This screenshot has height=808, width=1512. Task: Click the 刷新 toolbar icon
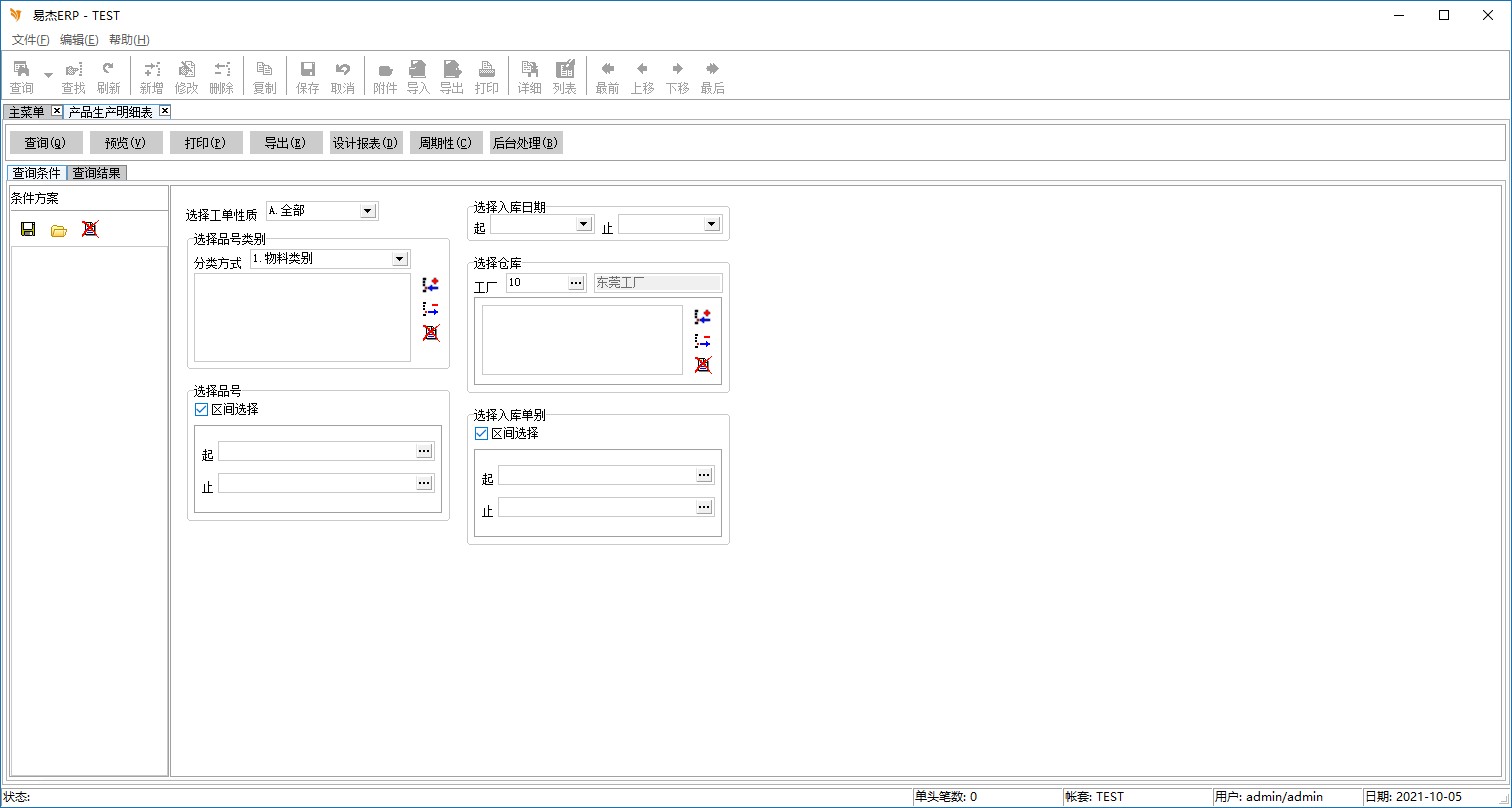[x=108, y=77]
